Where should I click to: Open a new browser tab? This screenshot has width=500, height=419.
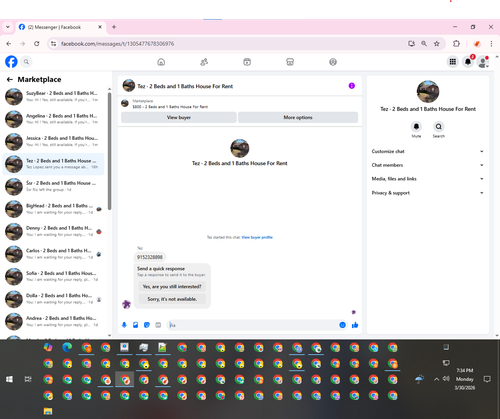tap(114, 27)
